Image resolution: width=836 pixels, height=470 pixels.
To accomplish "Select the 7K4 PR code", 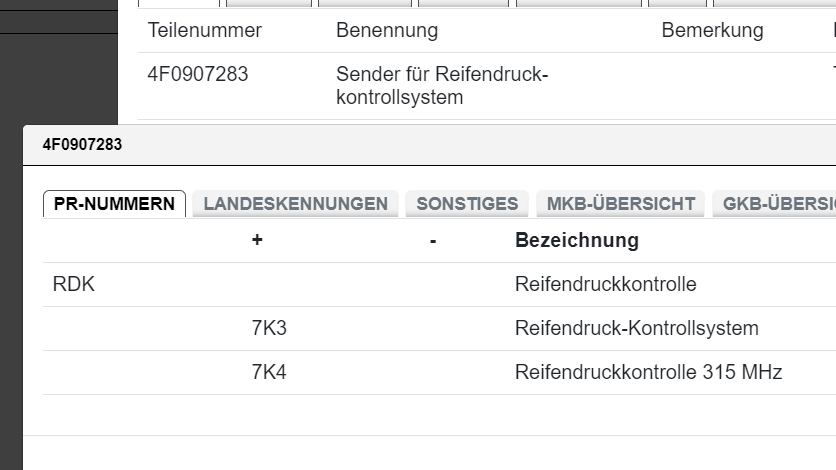I will click(269, 373).
